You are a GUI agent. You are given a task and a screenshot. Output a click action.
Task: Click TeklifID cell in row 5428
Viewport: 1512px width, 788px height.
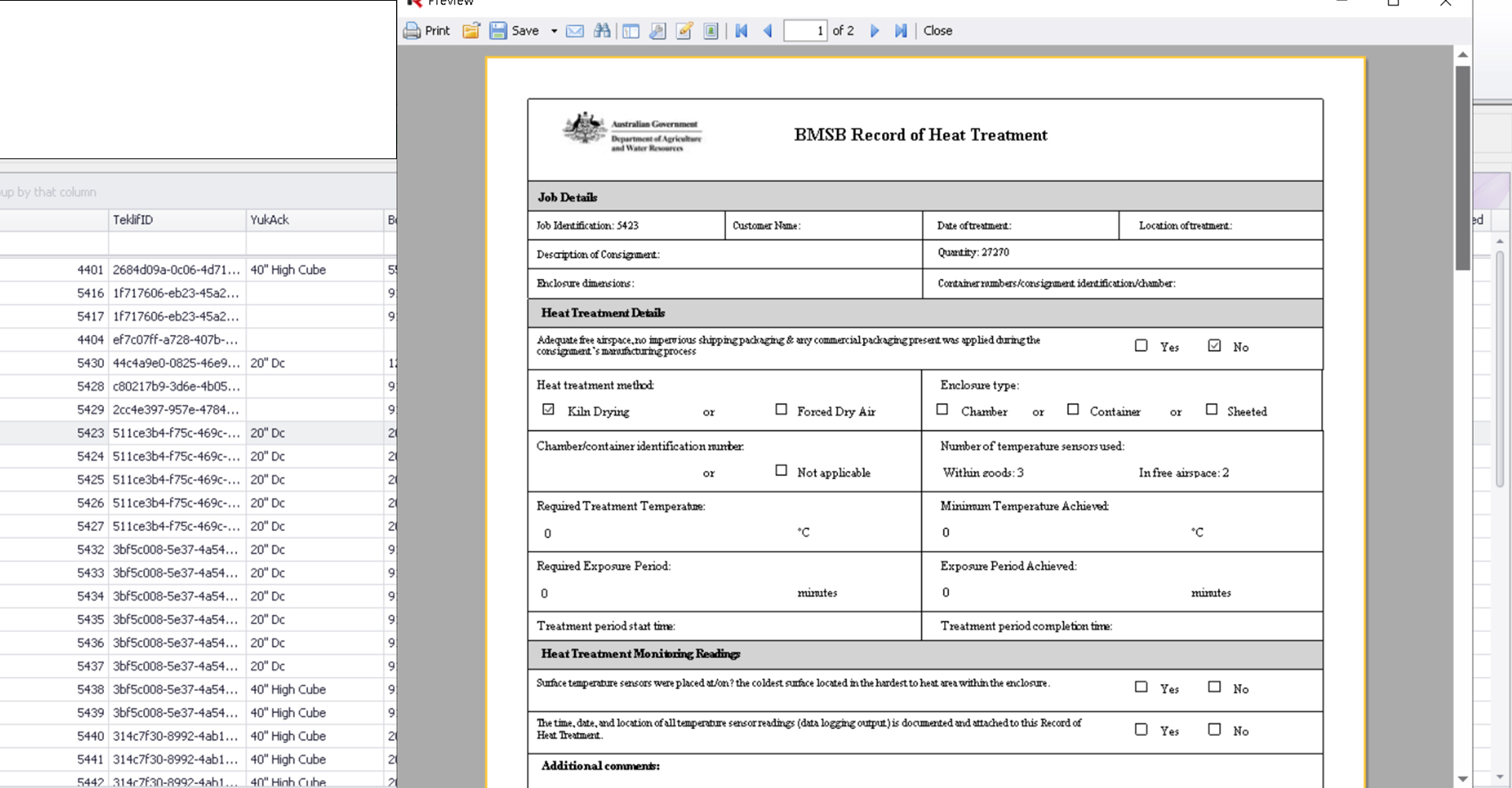click(x=177, y=386)
